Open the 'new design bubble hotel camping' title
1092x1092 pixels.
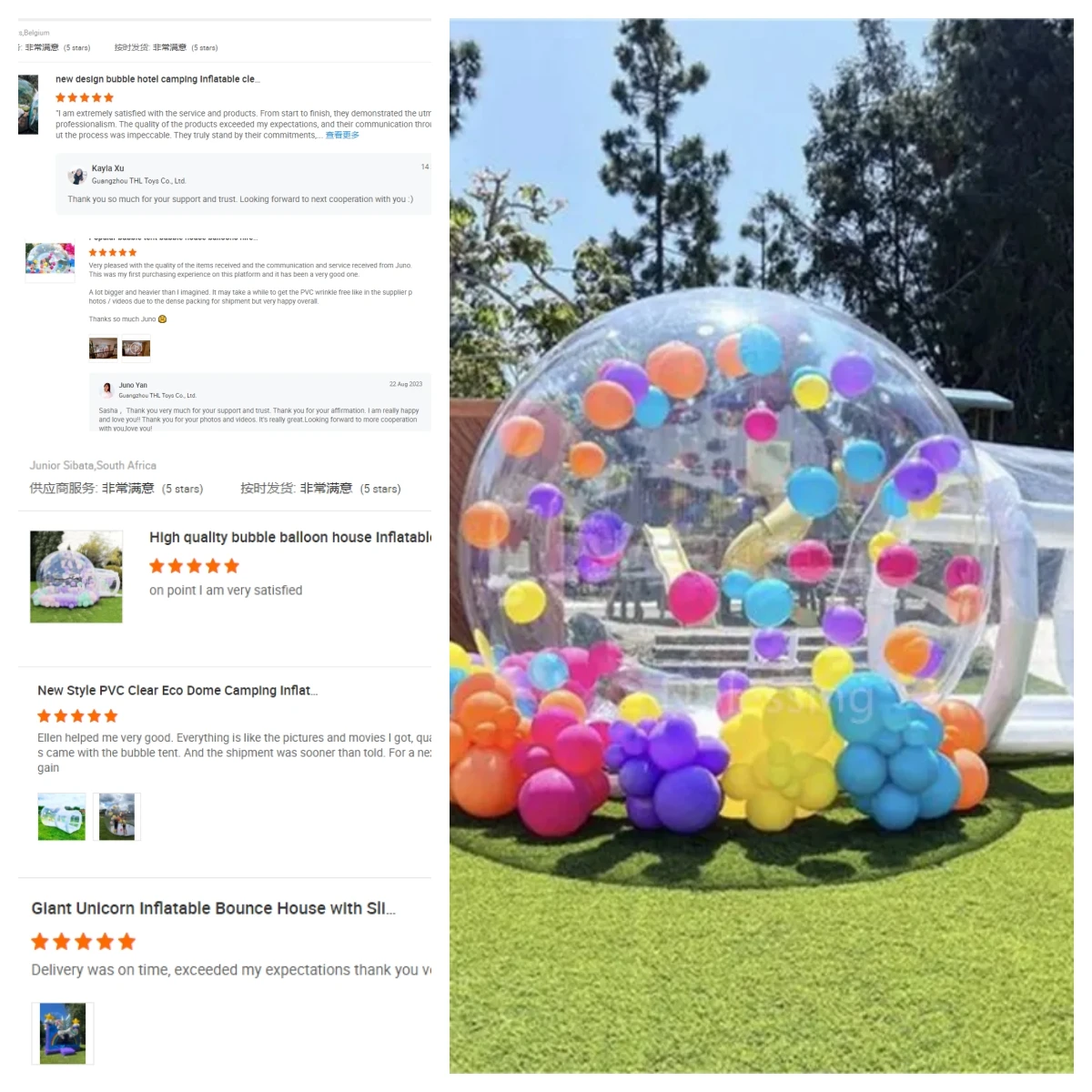tap(157, 79)
